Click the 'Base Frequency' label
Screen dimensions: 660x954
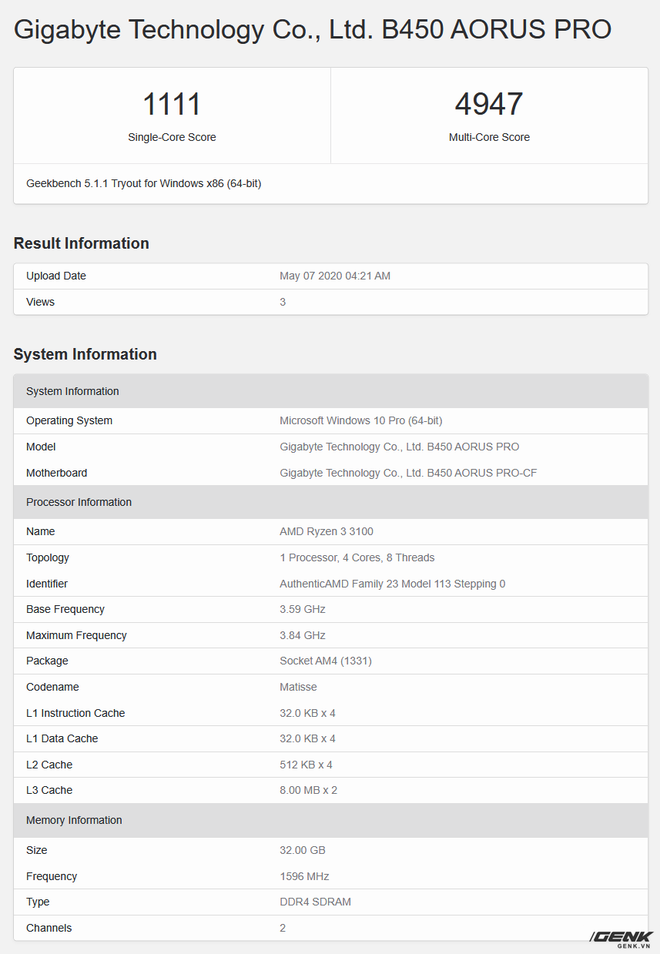coord(65,610)
